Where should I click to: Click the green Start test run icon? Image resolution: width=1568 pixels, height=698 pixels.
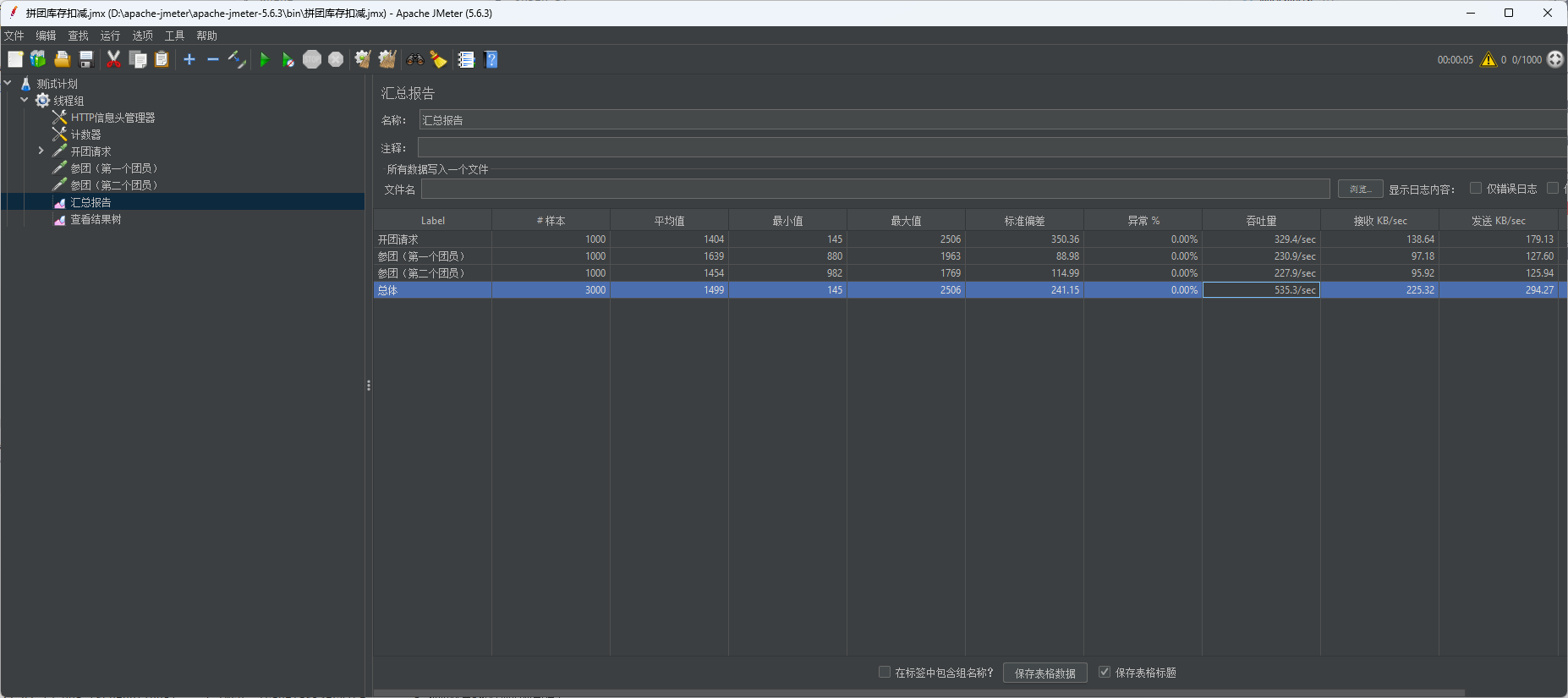[264, 59]
